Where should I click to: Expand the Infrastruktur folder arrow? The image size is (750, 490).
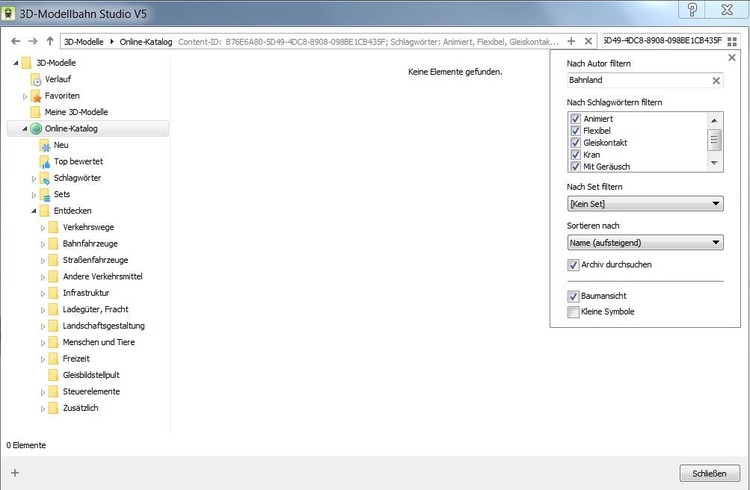43,293
